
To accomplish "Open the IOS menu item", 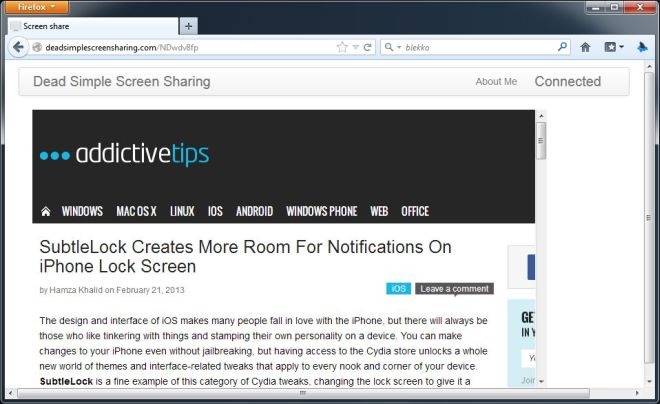I will (215, 211).
